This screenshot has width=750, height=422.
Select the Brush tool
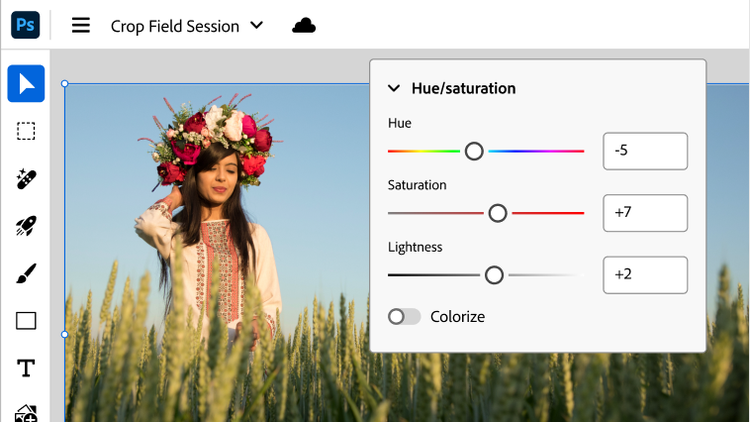click(26, 273)
